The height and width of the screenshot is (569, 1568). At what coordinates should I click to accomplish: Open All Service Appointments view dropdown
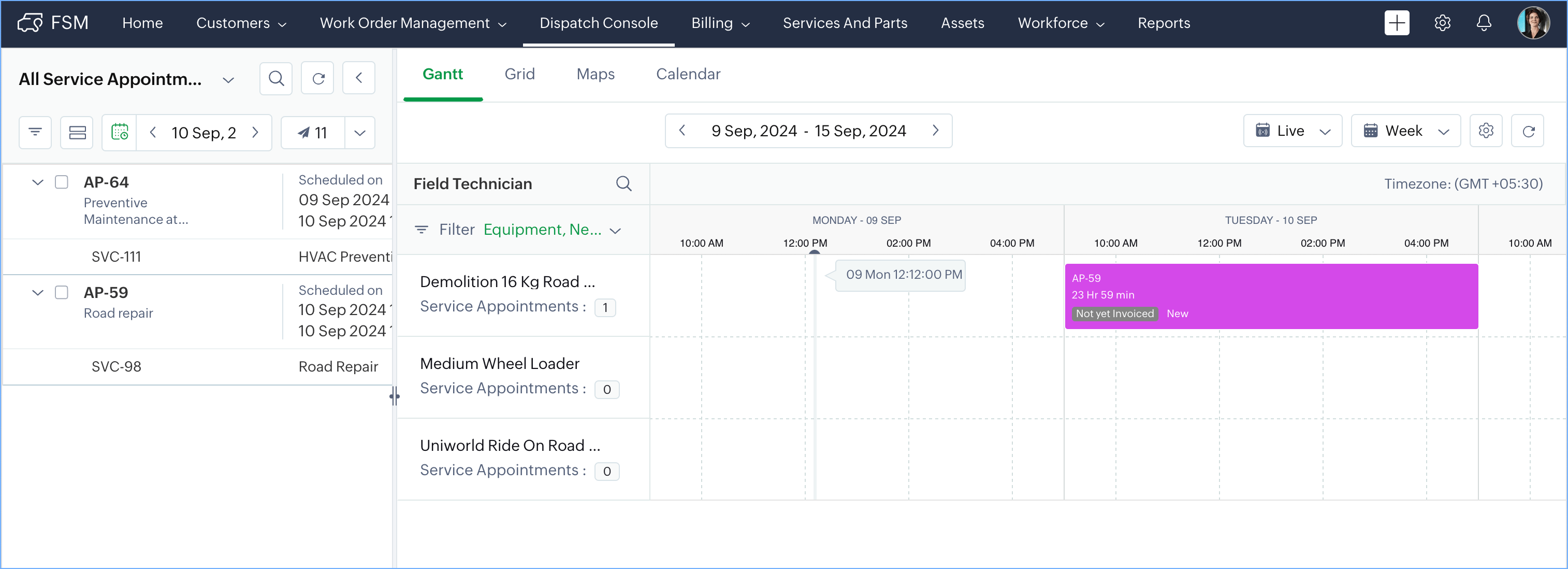228,80
